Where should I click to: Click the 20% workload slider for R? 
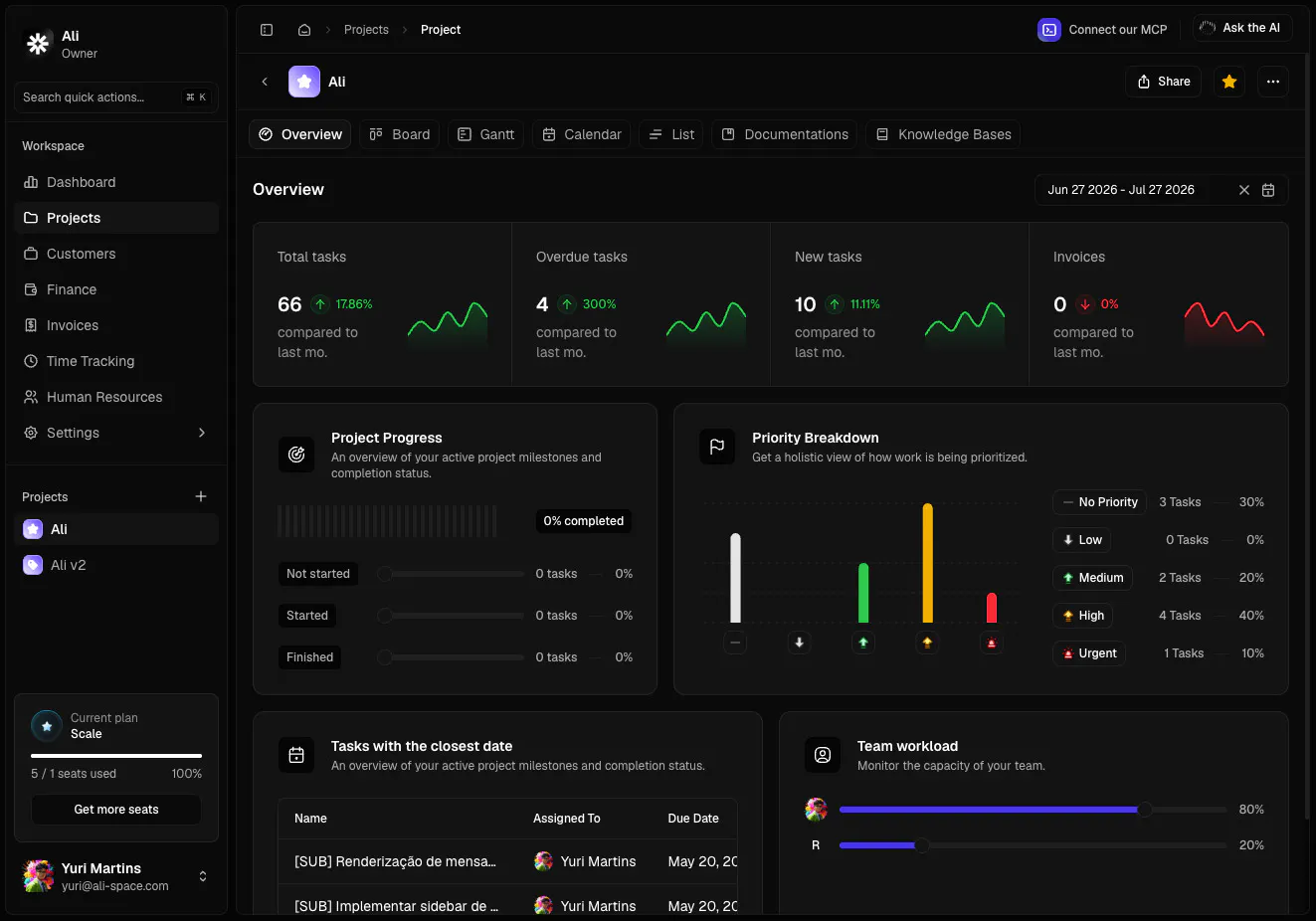(x=1033, y=845)
